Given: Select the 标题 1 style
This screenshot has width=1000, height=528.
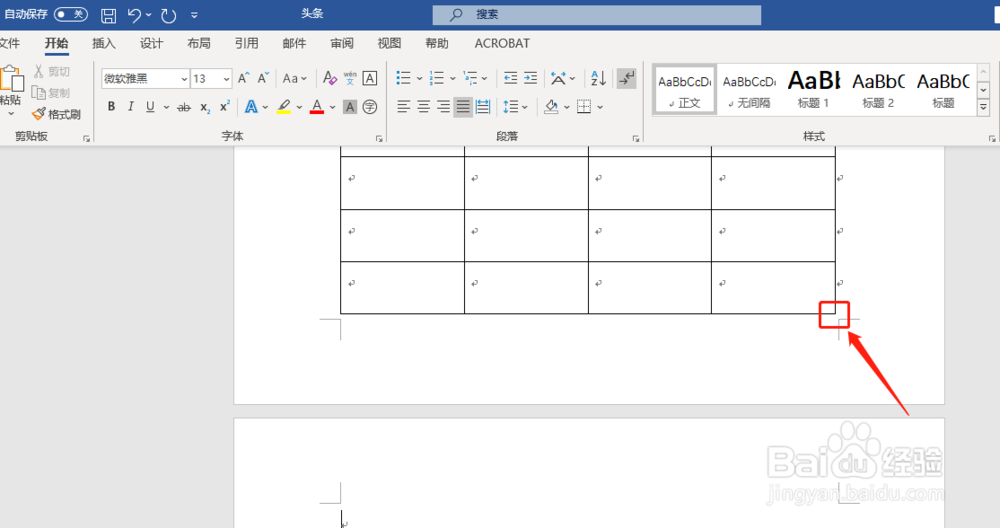Looking at the screenshot, I should 814,91.
